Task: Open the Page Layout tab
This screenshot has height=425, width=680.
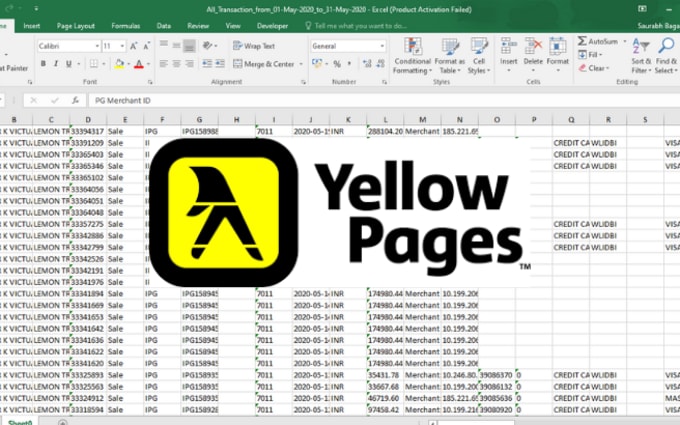Action: coord(76,26)
